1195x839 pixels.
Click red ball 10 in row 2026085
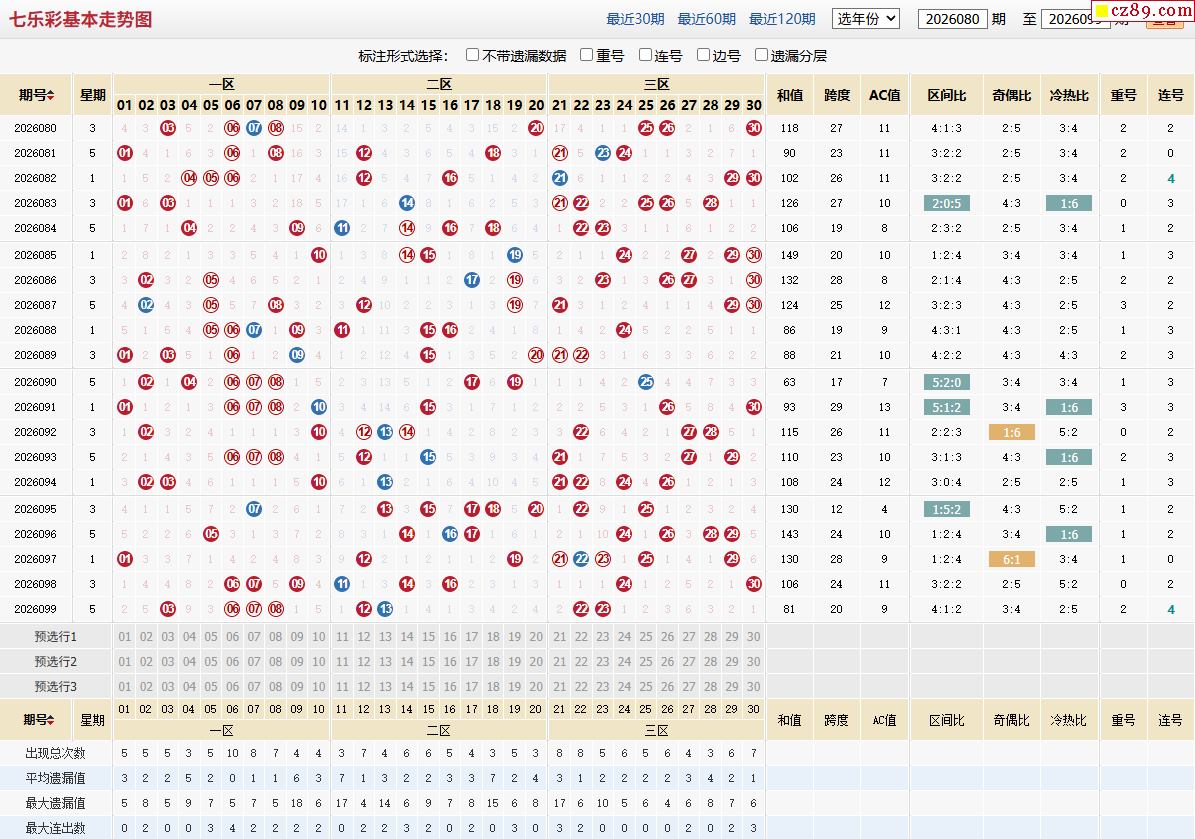tap(319, 255)
